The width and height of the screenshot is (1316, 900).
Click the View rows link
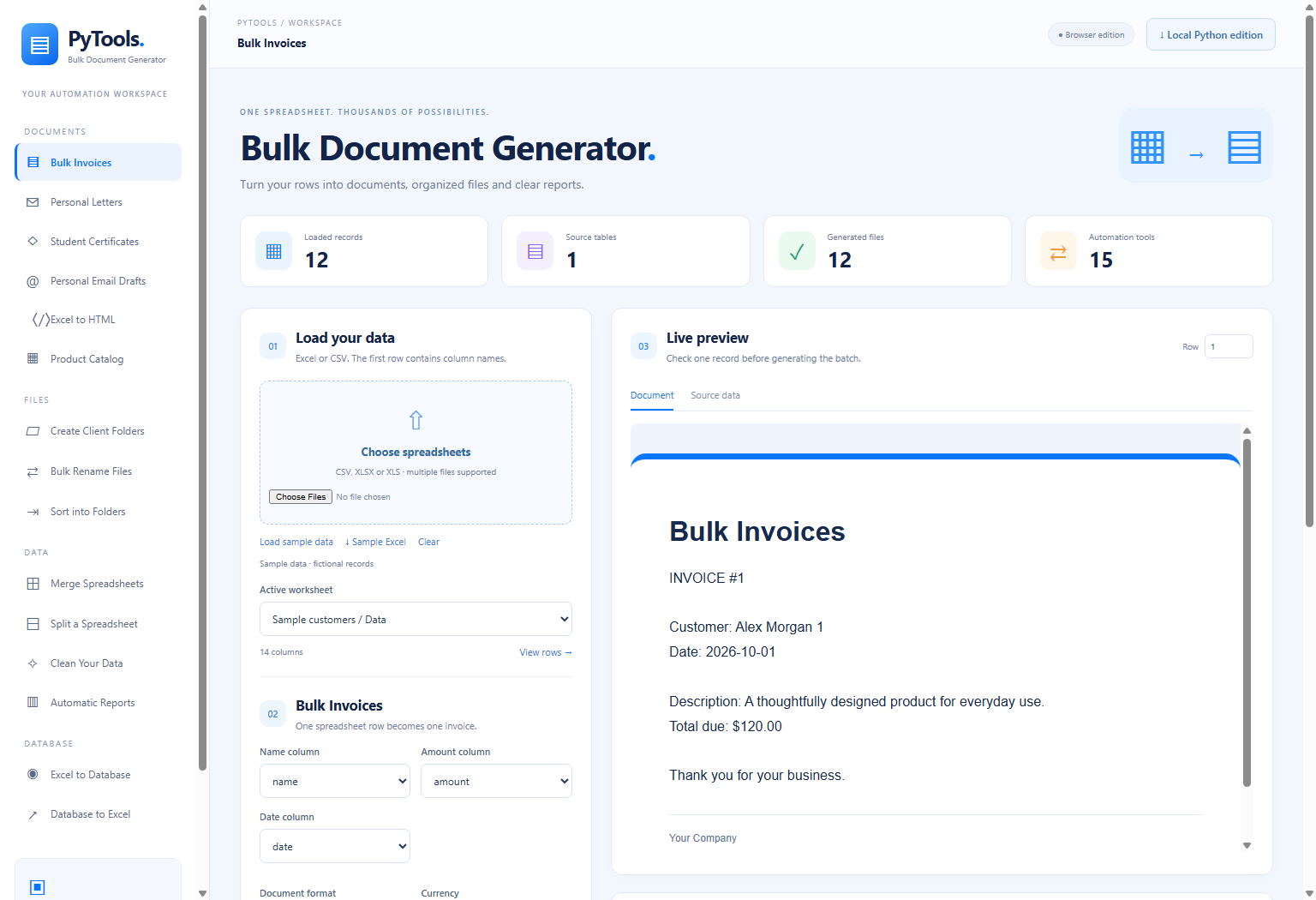546,652
